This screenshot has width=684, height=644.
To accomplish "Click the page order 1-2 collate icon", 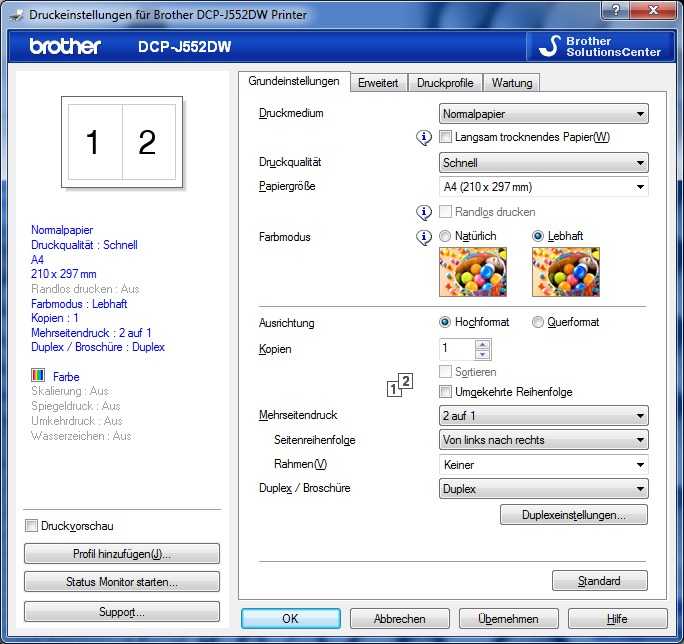I will (400, 385).
